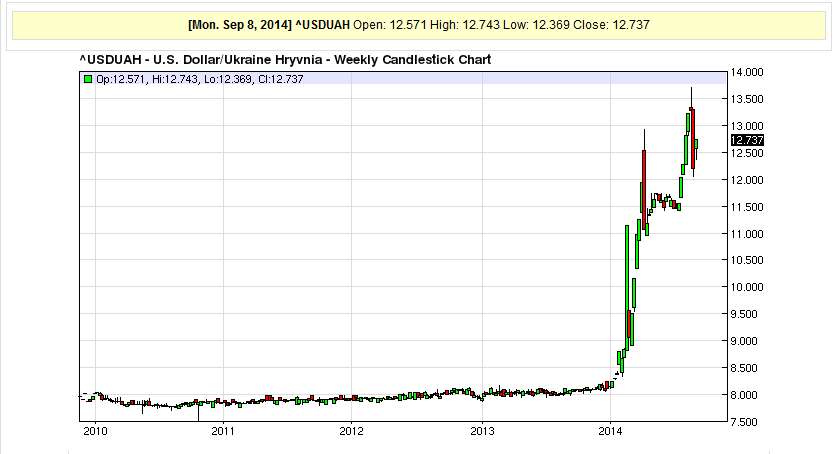Click the yellow Sep 8, 2014 quote banner
This screenshot has width=835, height=454.
pos(419,25)
